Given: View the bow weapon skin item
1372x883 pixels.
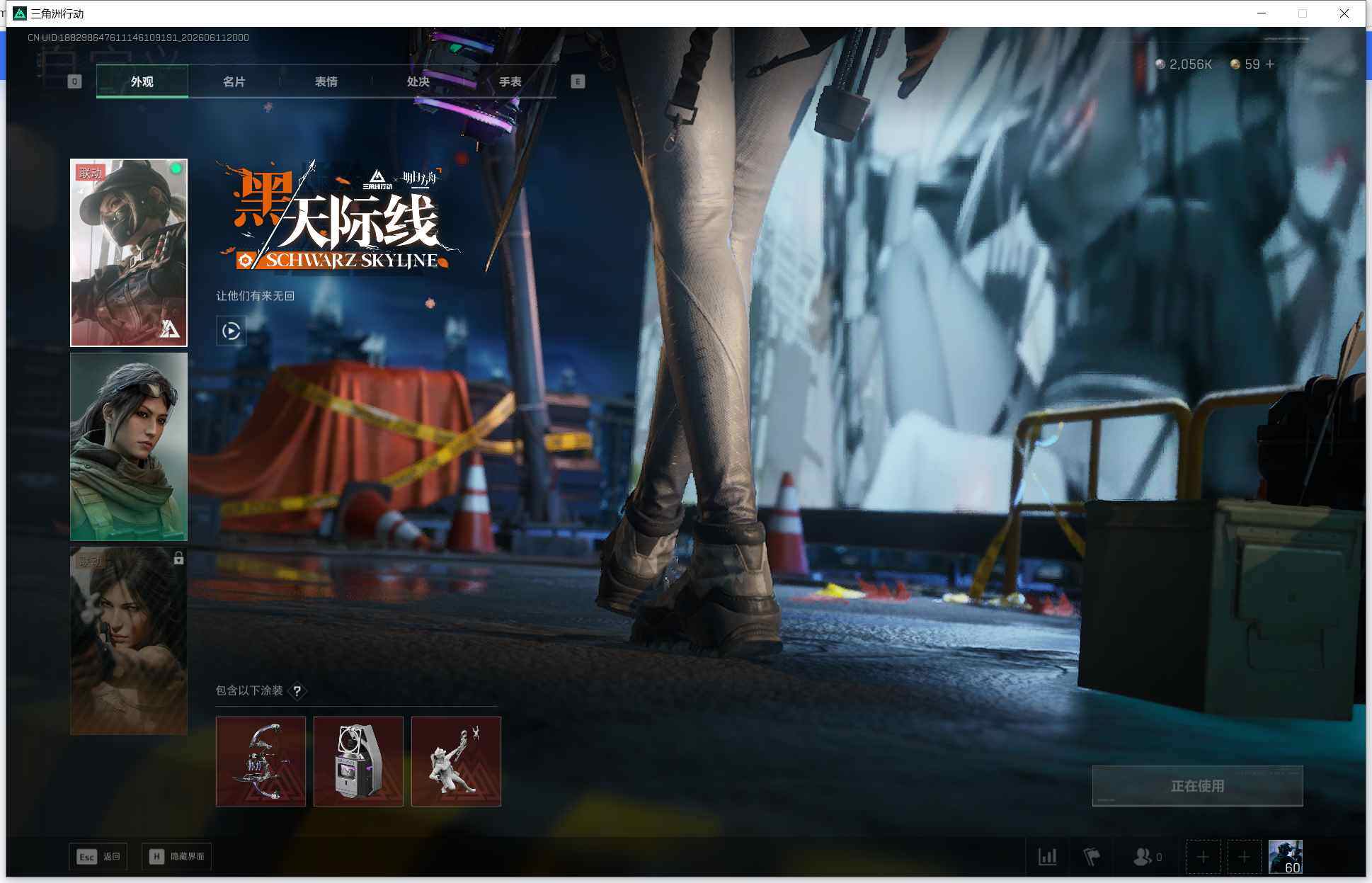Looking at the screenshot, I should [261, 761].
